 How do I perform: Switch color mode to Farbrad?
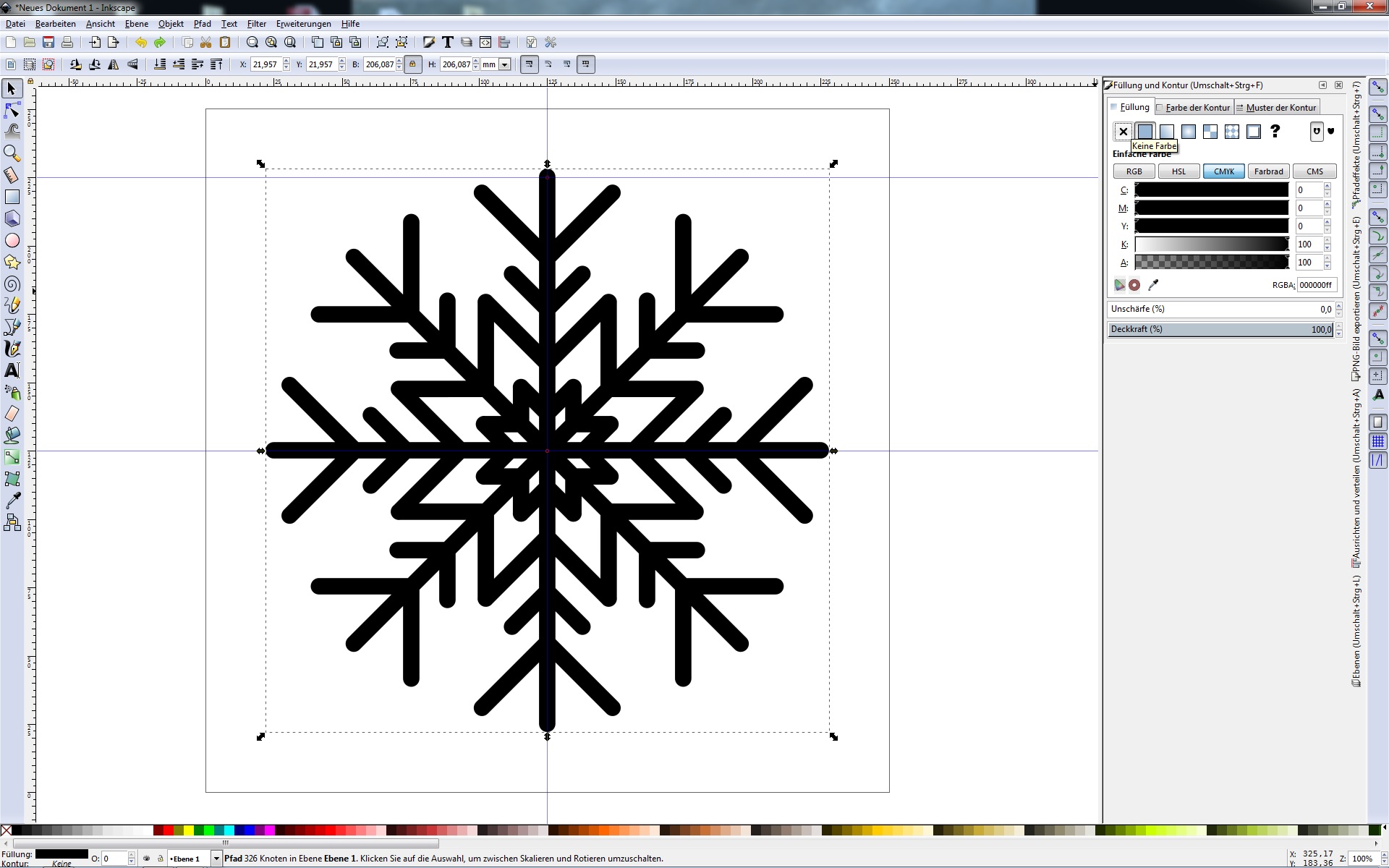click(x=1268, y=171)
